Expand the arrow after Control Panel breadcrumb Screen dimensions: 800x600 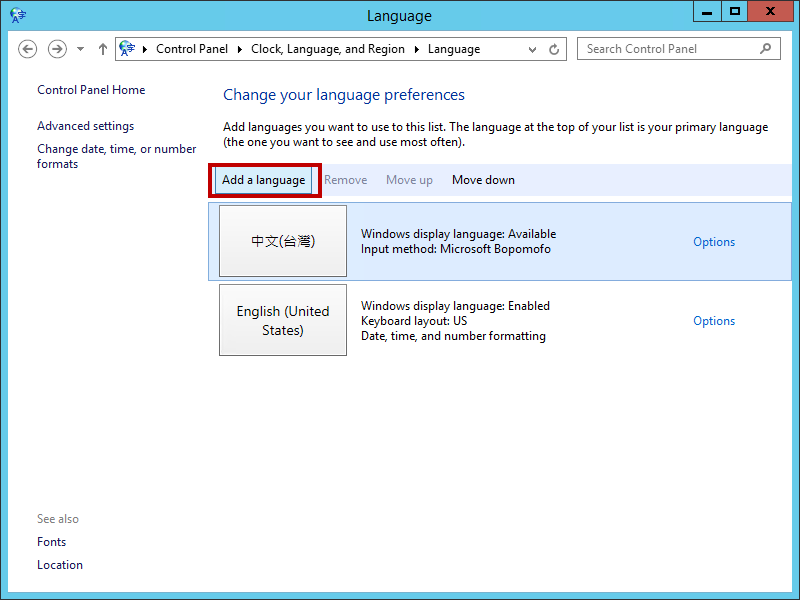(x=239, y=49)
